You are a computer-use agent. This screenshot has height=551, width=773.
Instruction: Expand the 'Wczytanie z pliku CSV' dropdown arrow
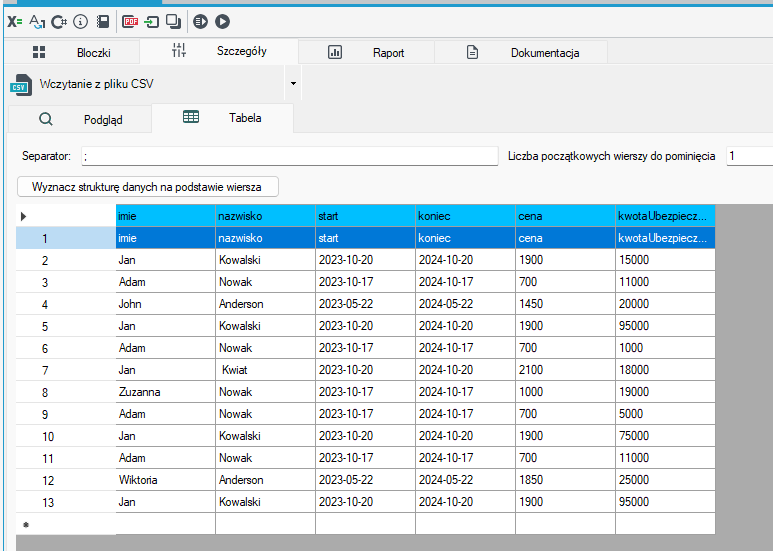293,83
